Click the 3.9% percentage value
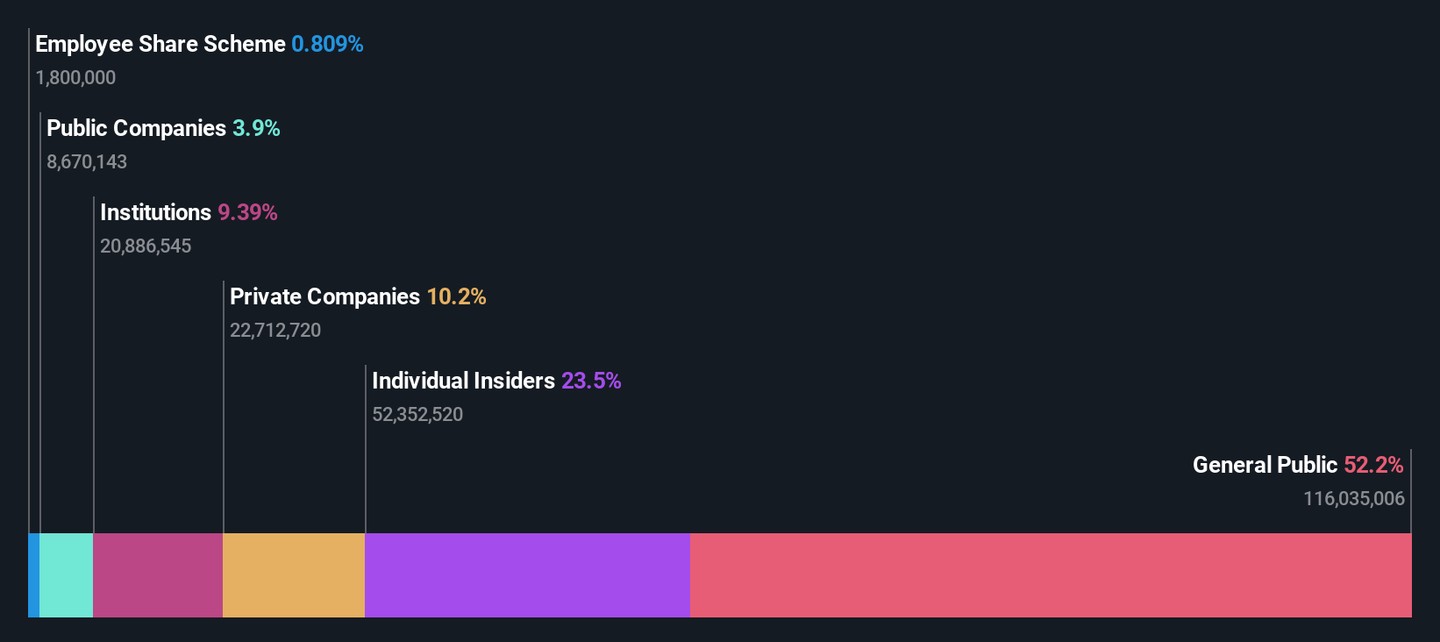The height and width of the screenshot is (642, 1440). [x=256, y=128]
